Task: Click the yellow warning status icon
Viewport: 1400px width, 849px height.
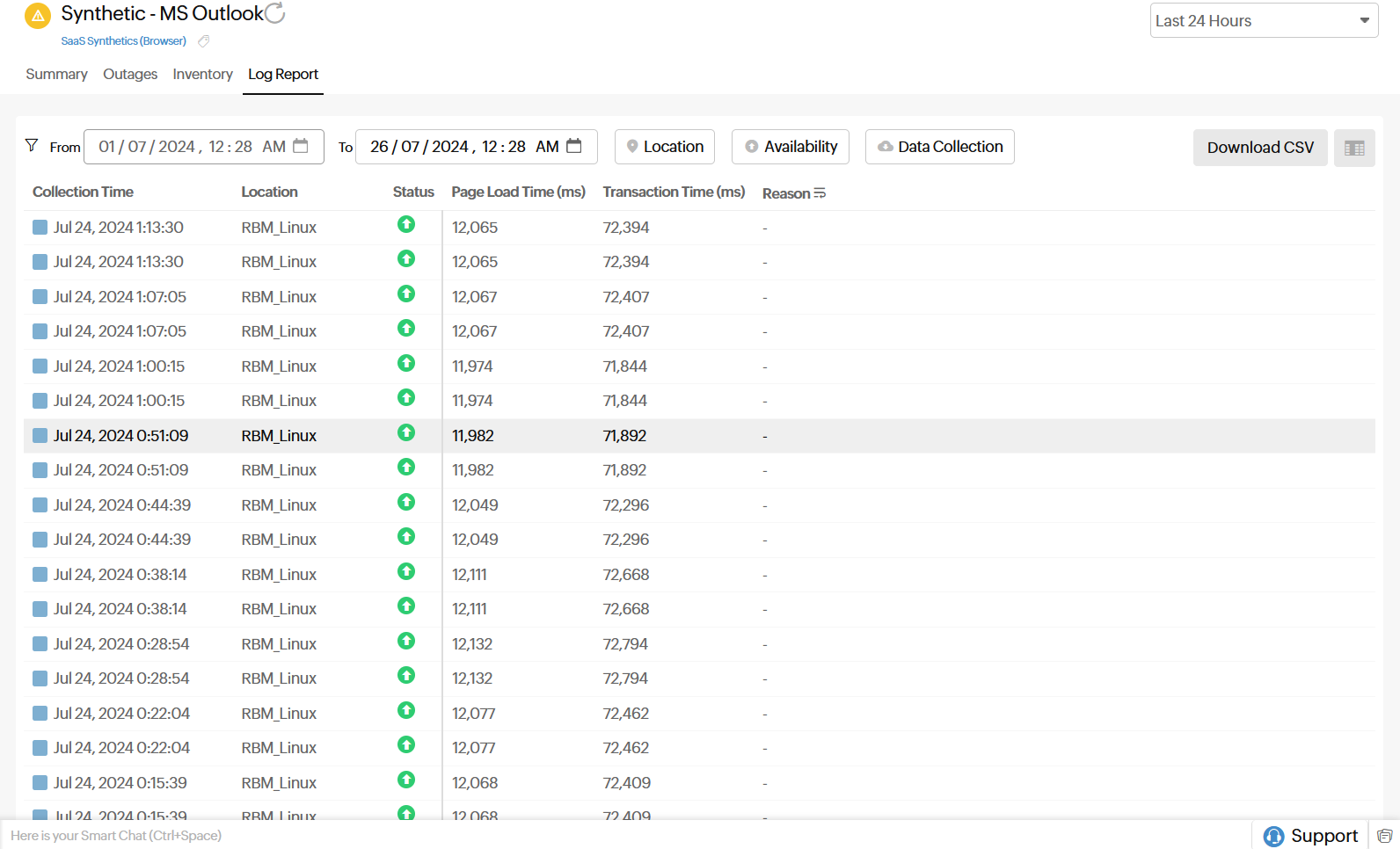Action: point(38,16)
